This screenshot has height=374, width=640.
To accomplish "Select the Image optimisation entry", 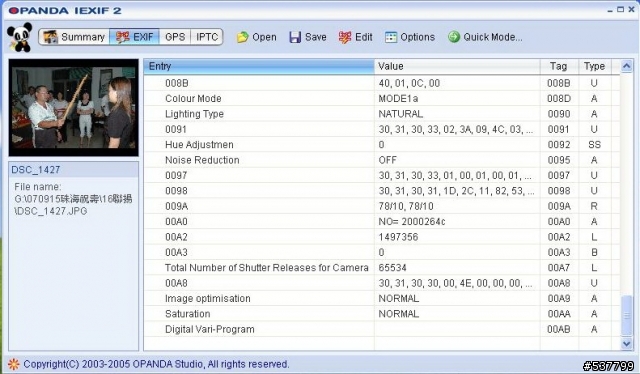I will click(208, 298).
